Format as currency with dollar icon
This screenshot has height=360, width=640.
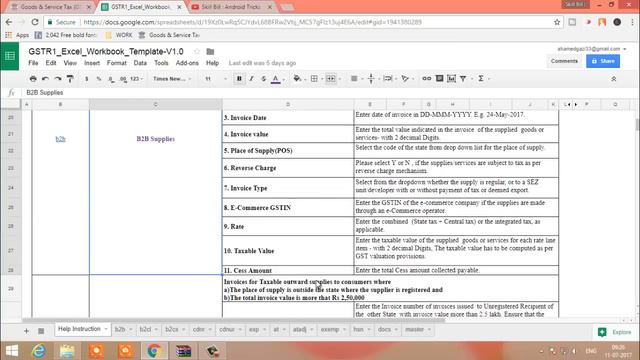point(87,79)
